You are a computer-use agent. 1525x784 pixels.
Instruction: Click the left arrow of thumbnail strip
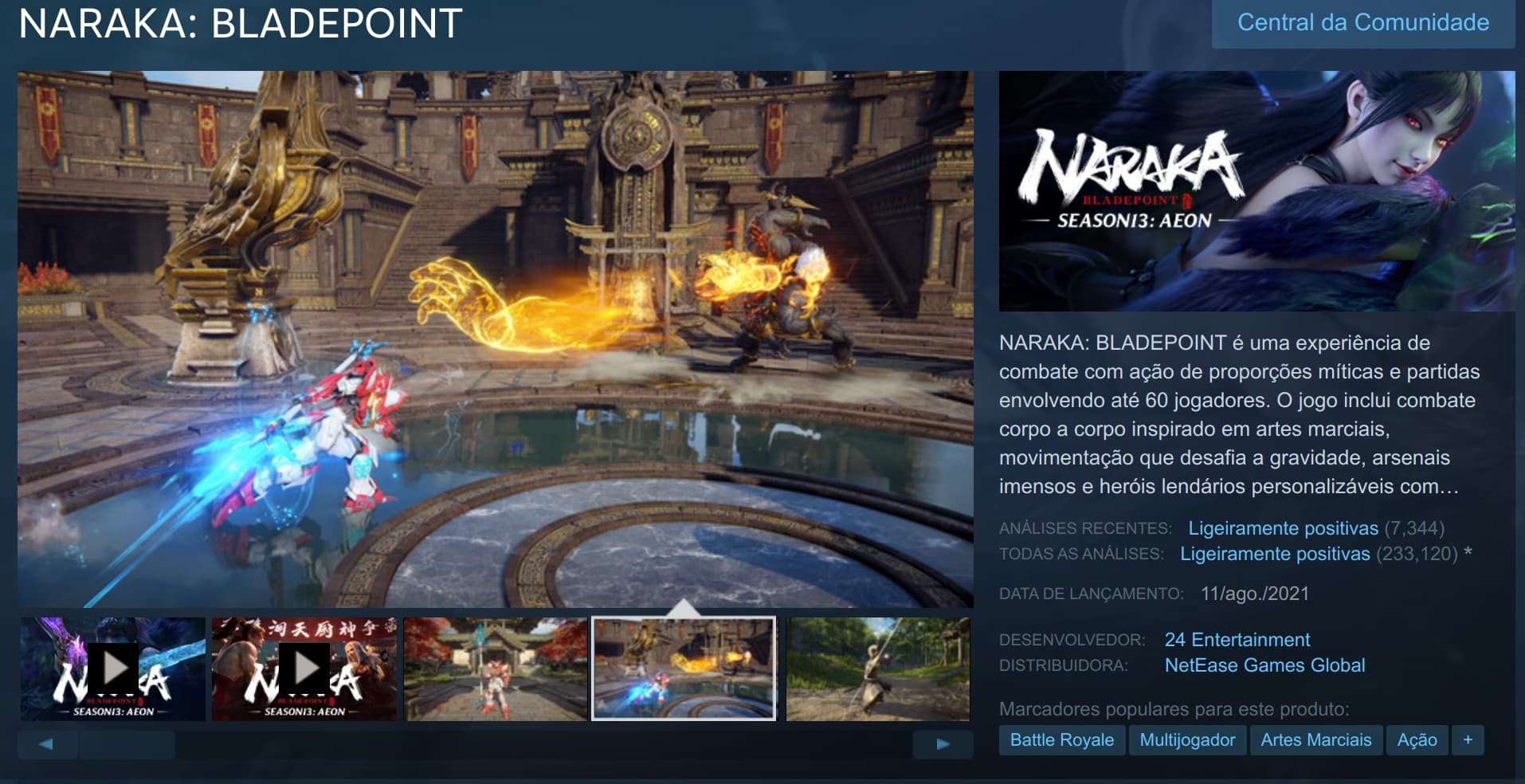pyautogui.click(x=47, y=744)
